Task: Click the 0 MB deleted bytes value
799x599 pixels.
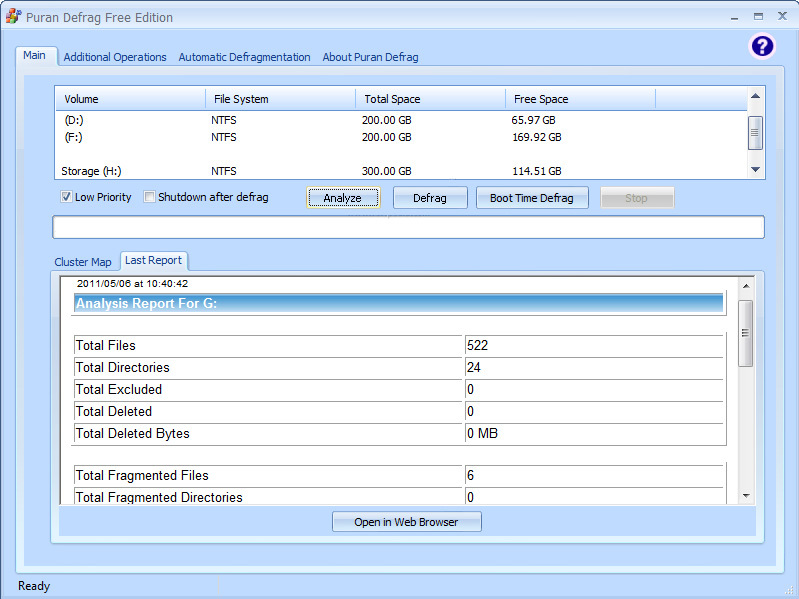Action: tap(482, 433)
